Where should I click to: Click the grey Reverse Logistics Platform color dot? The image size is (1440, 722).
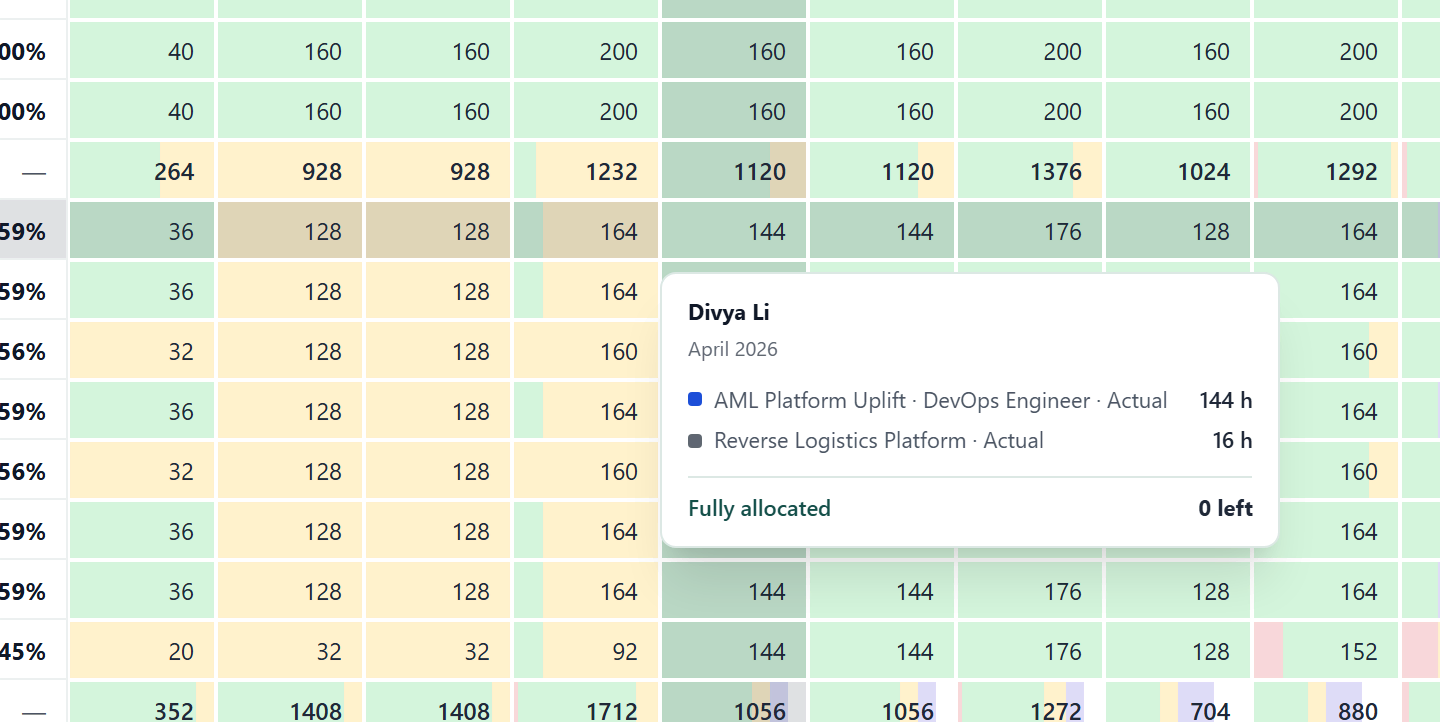click(x=696, y=440)
